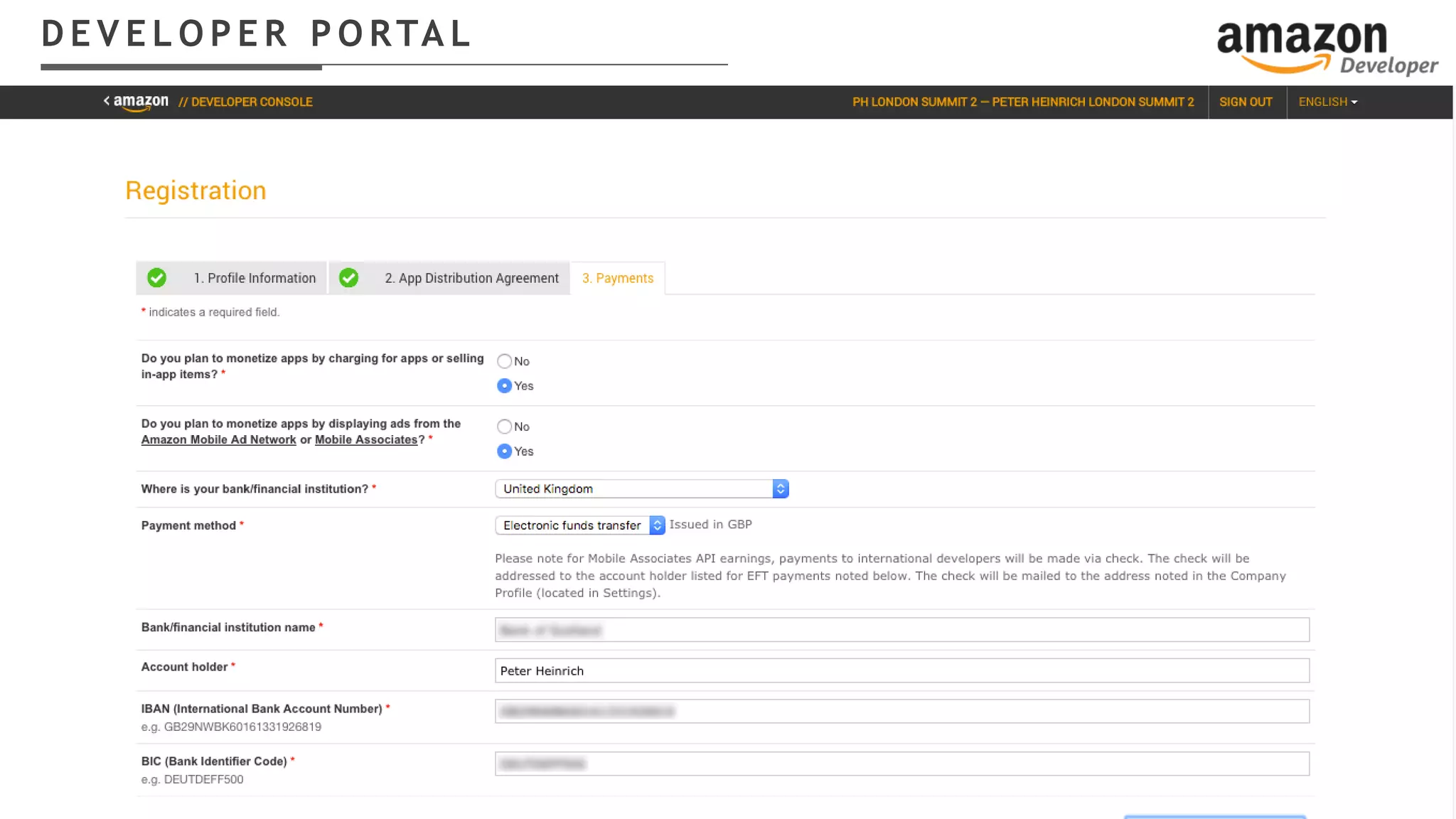Viewport: 1456px width, 819px height.
Task: Click the payment method stepper arrow icon
Action: (657, 525)
